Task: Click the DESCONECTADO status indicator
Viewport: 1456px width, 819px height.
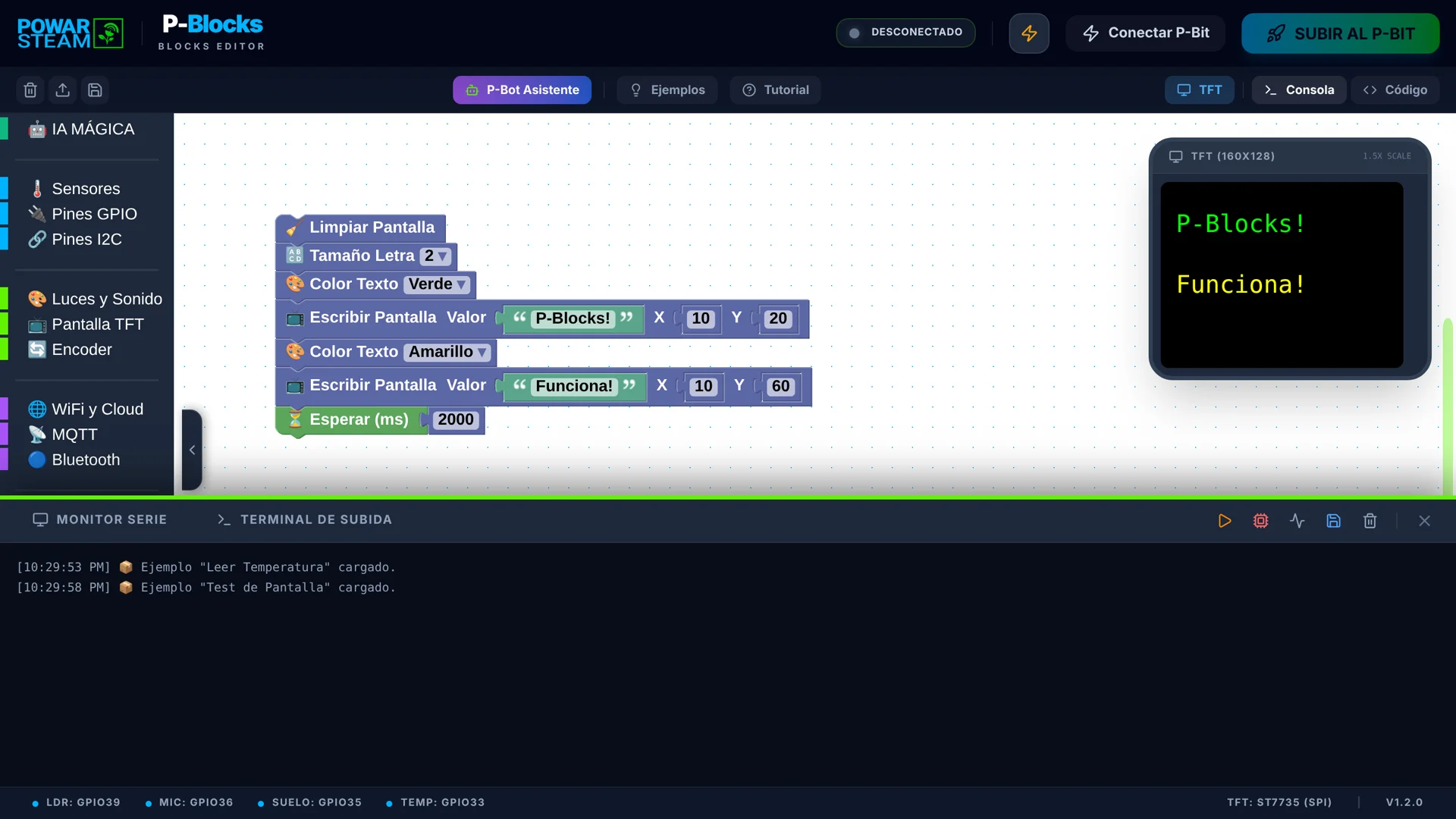Action: click(x=905, y=33)
